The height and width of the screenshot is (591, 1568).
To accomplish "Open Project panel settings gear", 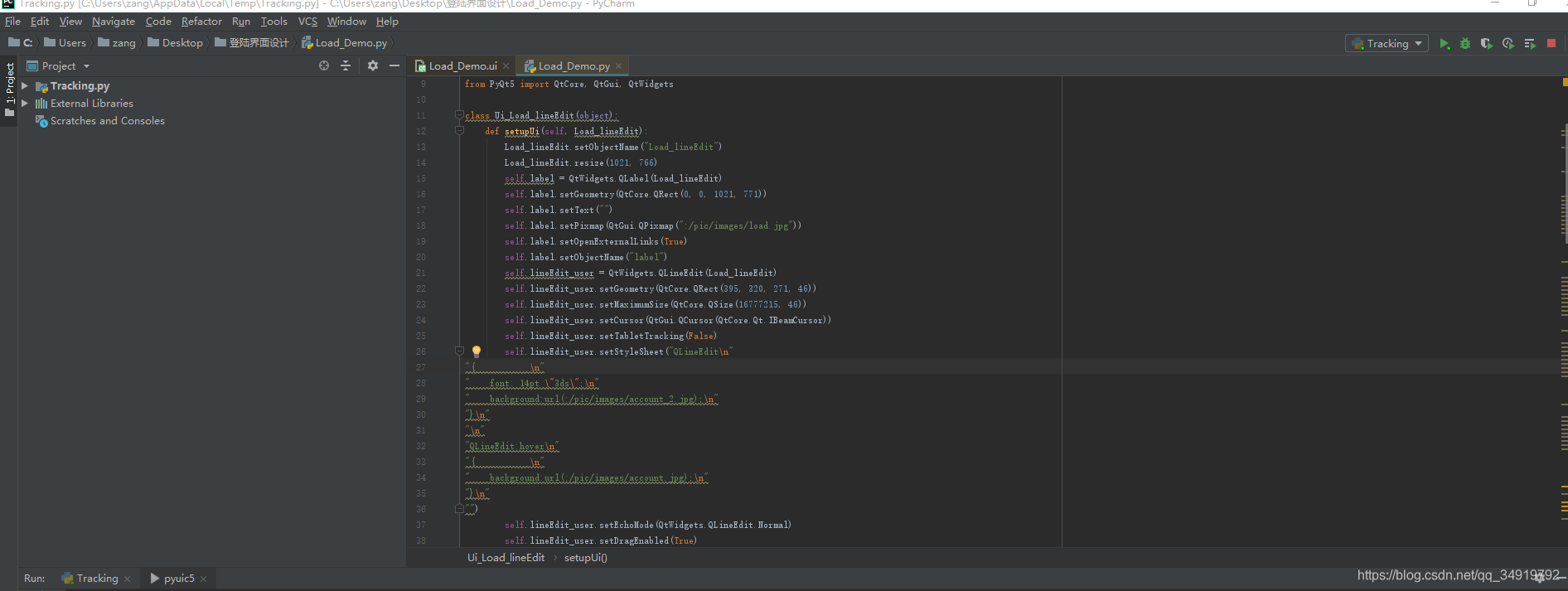I will tap(373, 65).
